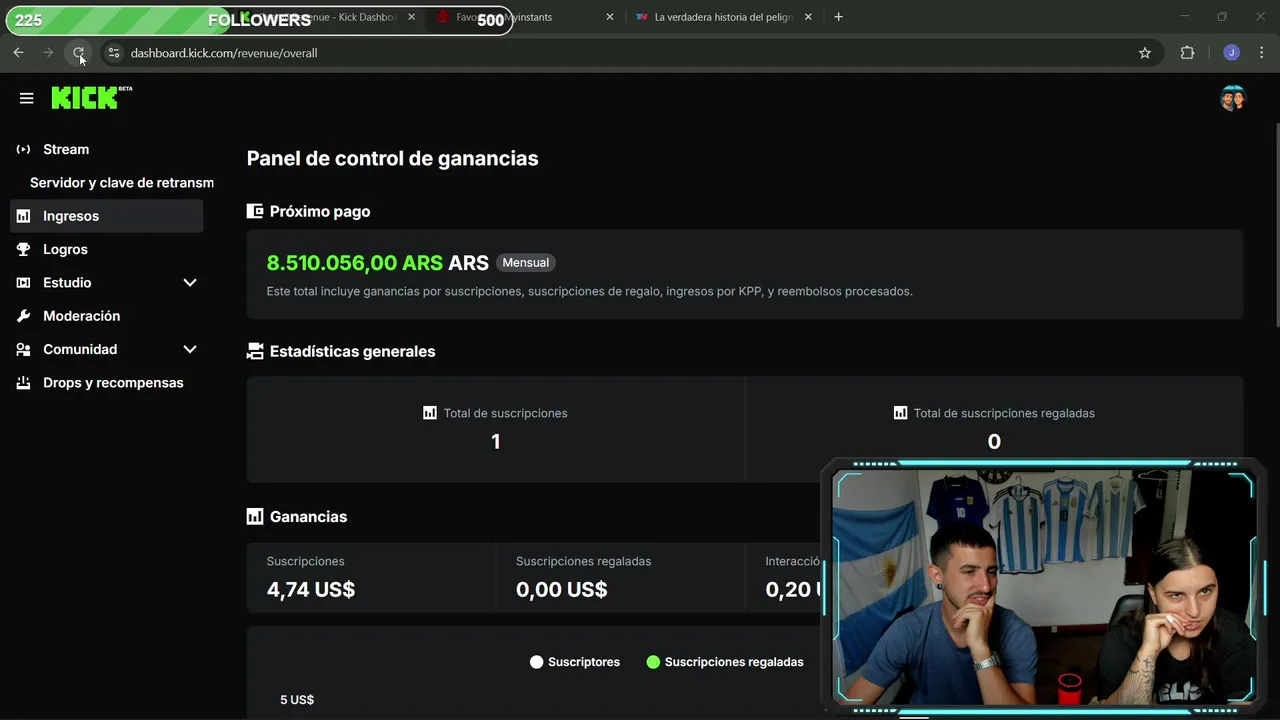Open the user avatar menu
Viewport: 1280px width, 720px height.
(x=1232, y=98)
